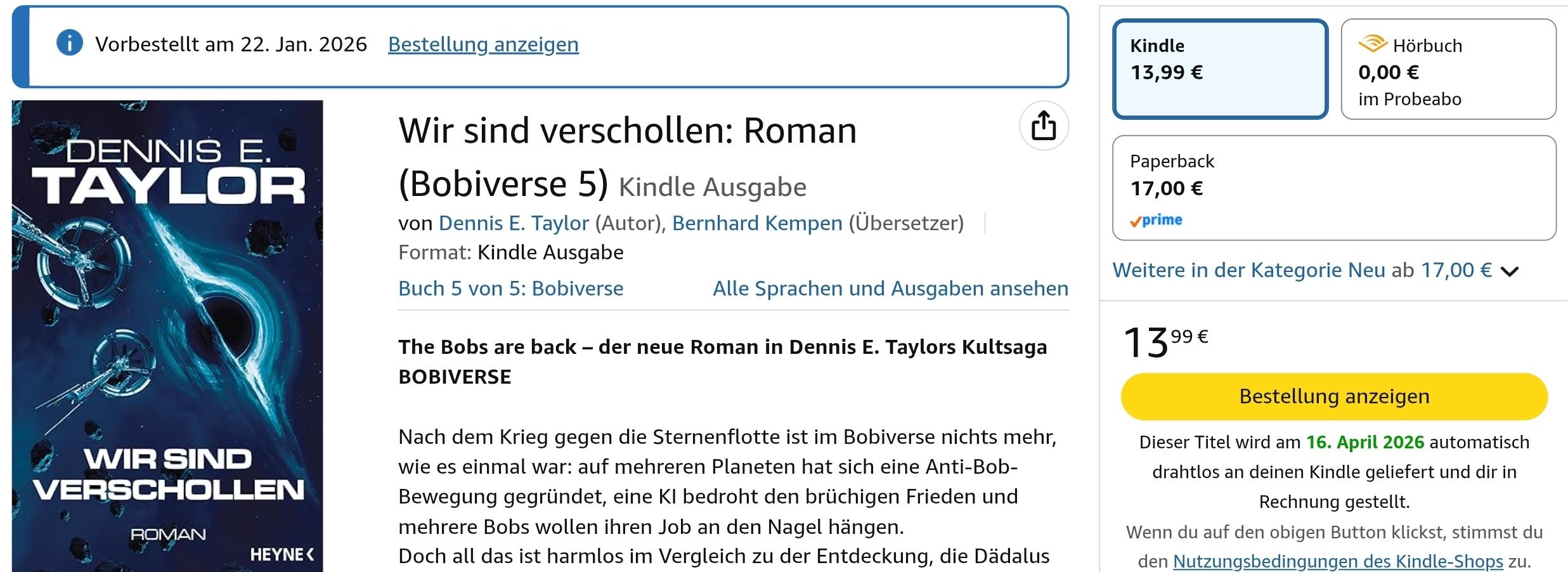Choose the Paperback format for 17,00 €

[1333, 188]
